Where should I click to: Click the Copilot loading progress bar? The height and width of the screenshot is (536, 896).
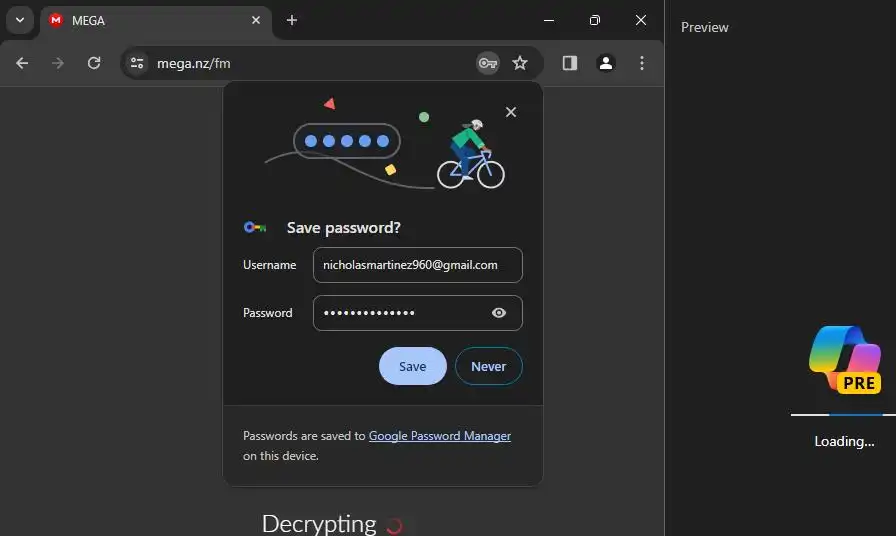pos(843,415)
